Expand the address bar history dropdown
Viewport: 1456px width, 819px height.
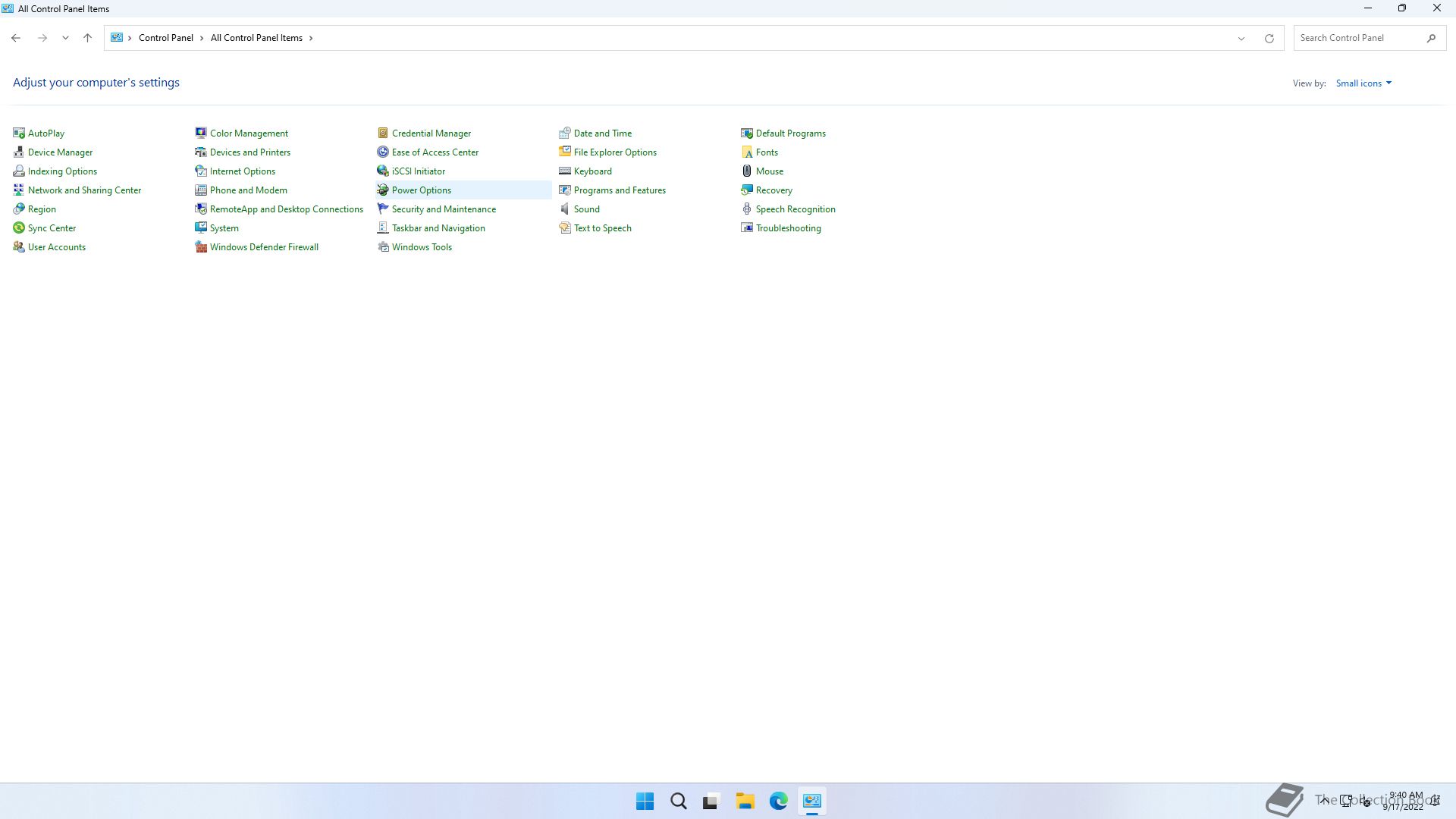point(1241,38)
